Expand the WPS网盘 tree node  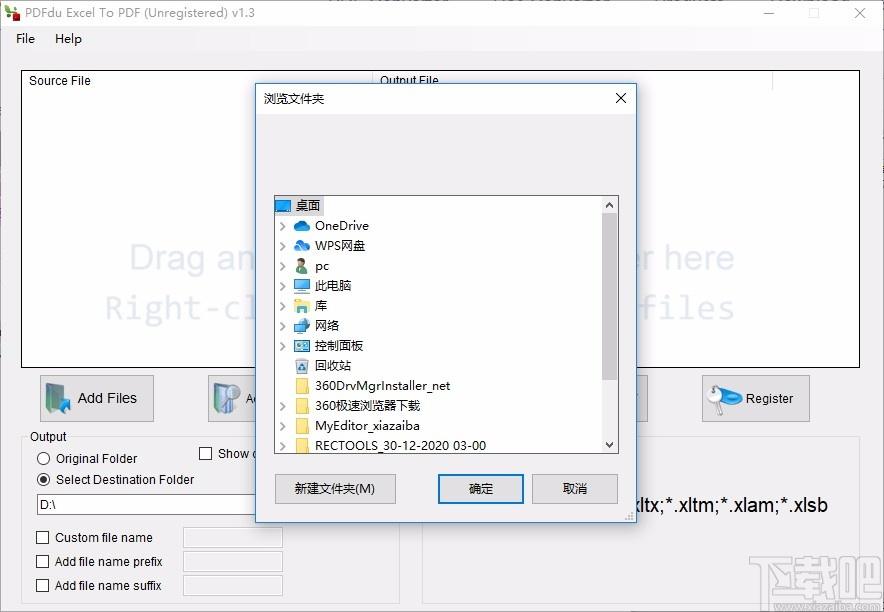click(283, 246)
